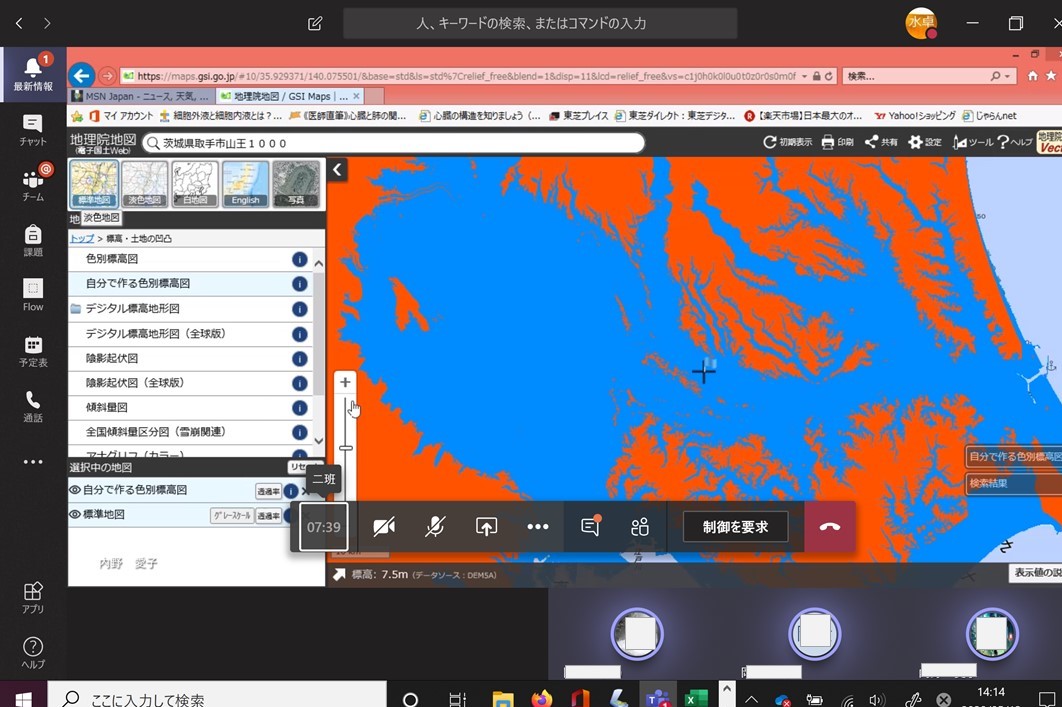Open the じゃらんnet bookmark

(990, 116)
